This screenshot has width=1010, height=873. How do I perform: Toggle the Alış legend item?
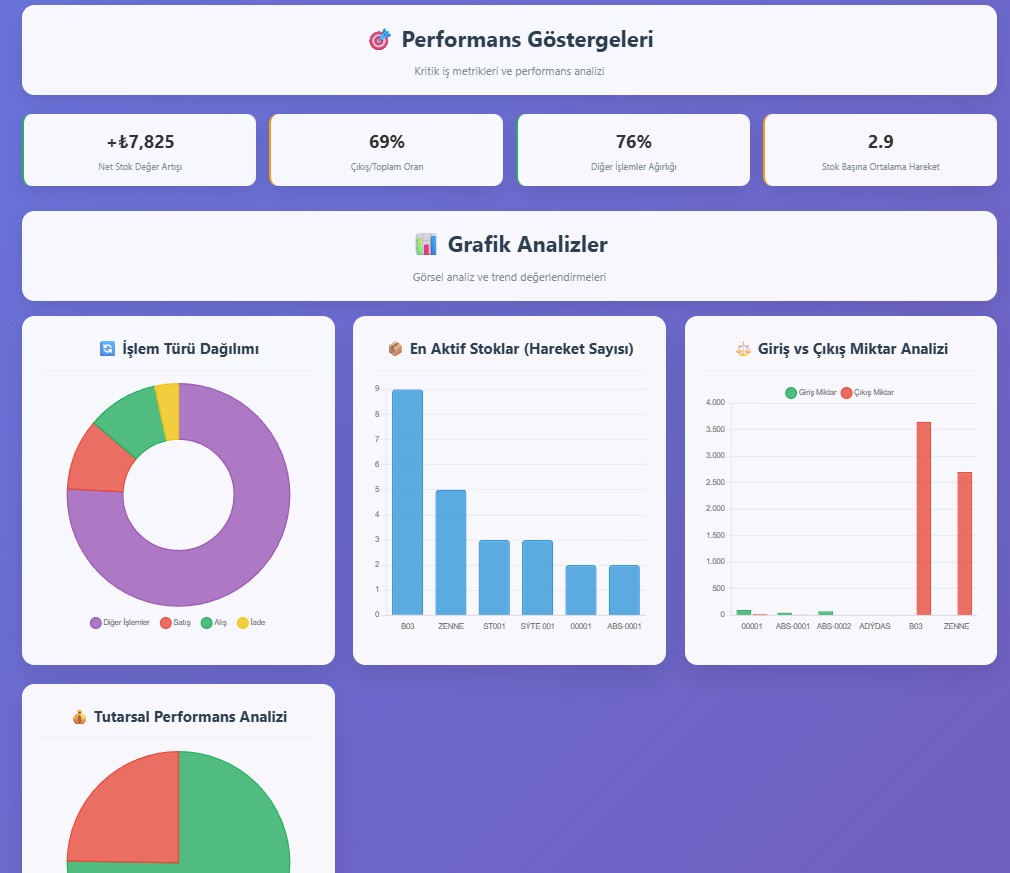coord(214,622)
